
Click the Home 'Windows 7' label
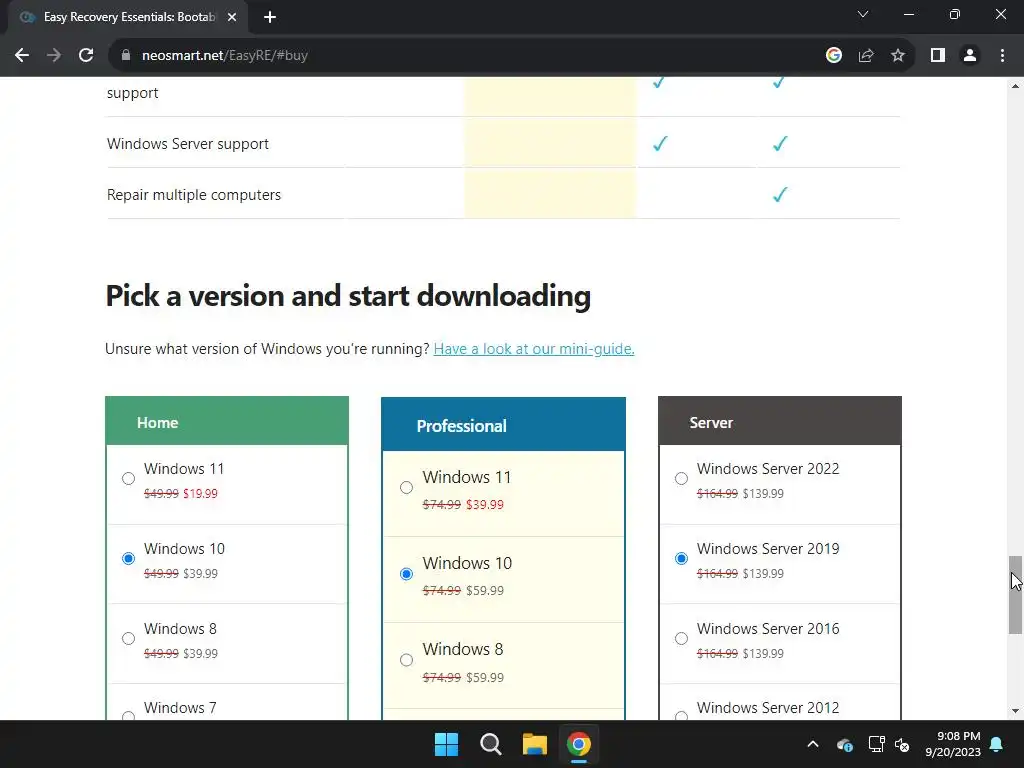[x=180, y=708]
